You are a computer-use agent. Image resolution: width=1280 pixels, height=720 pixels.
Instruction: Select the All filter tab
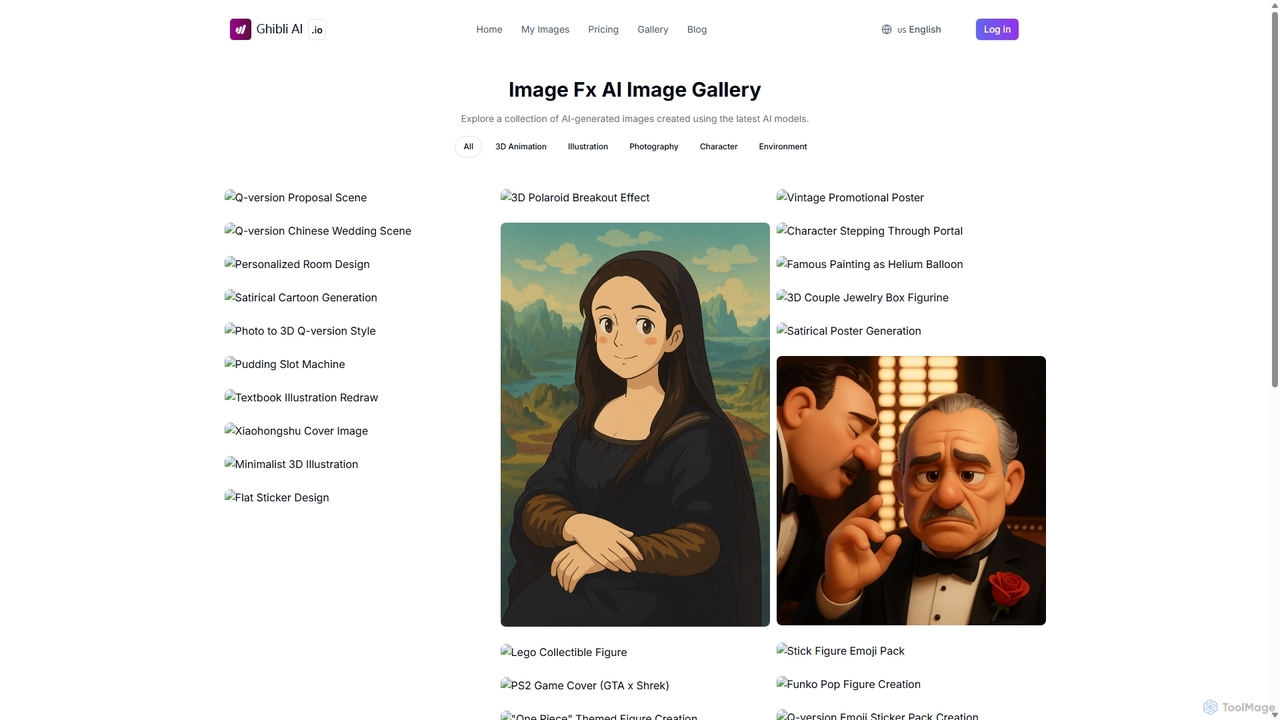pyautogui.click(x=468, y=147)
